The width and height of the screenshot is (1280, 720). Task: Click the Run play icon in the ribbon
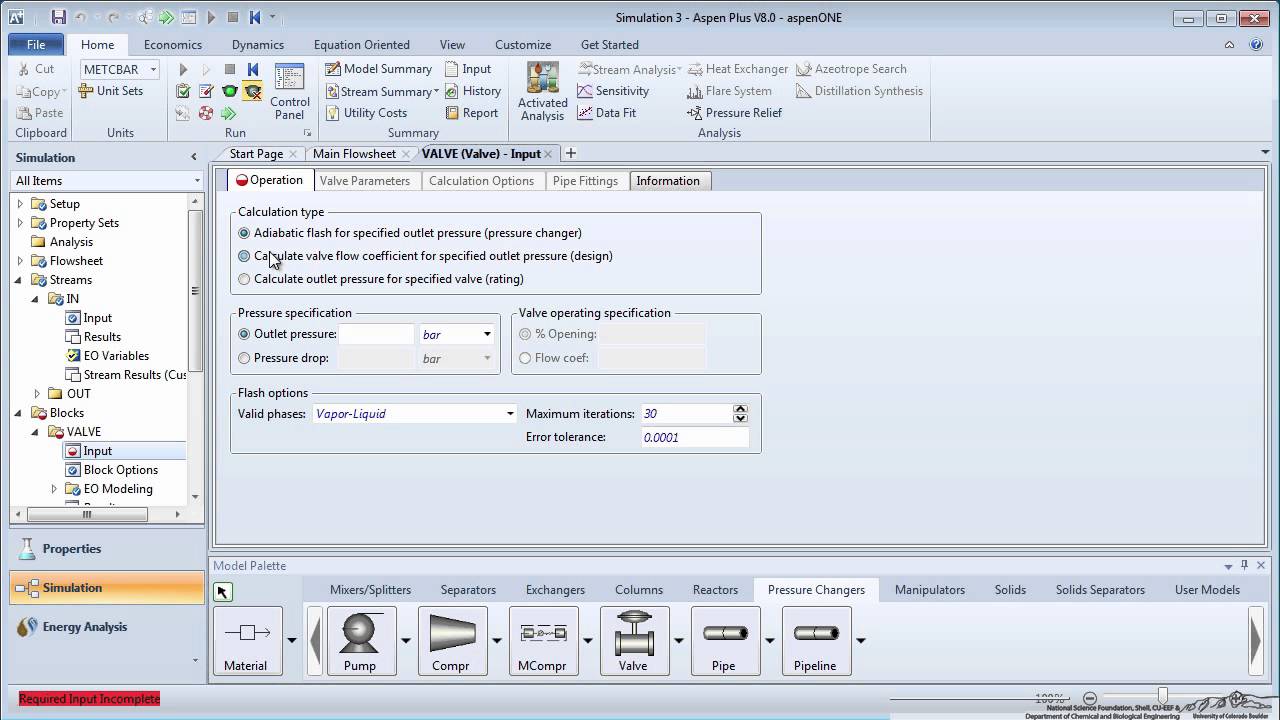pyautogui.click(x=183, y=69)
